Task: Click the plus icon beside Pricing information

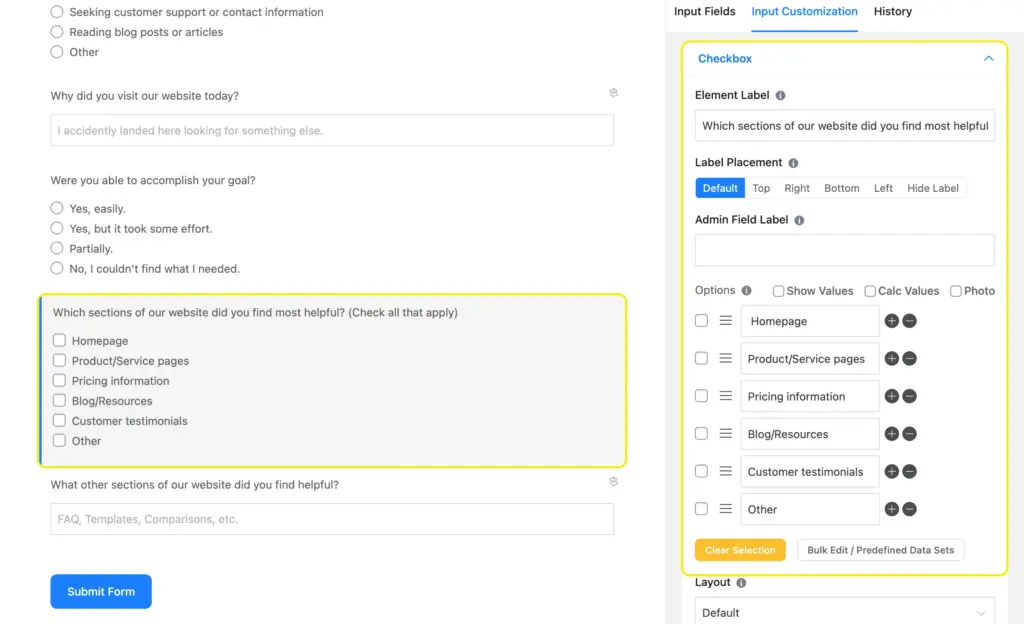Action: coord(891,396)
